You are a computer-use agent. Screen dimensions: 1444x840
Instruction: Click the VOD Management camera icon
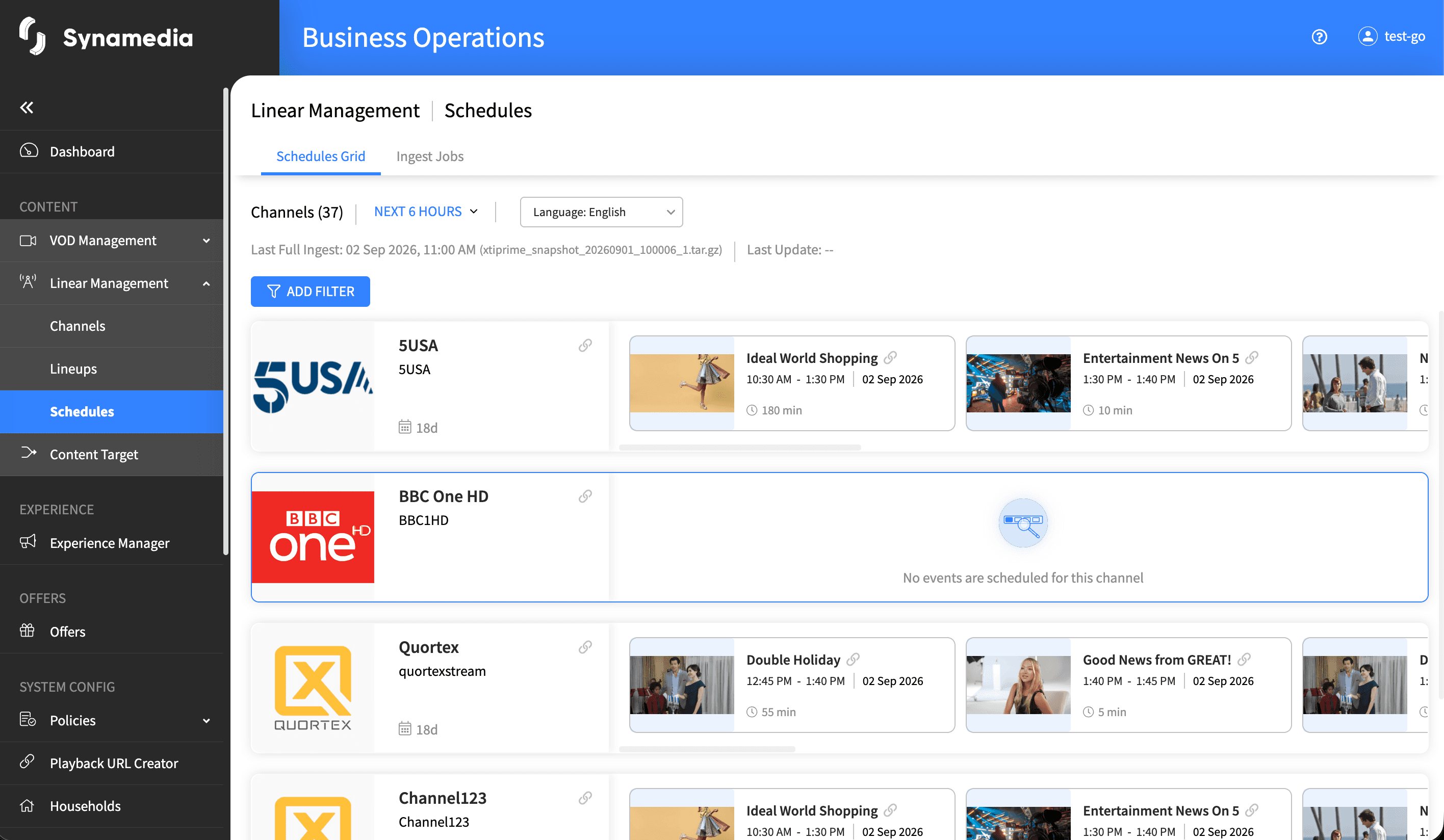(28, 240)
